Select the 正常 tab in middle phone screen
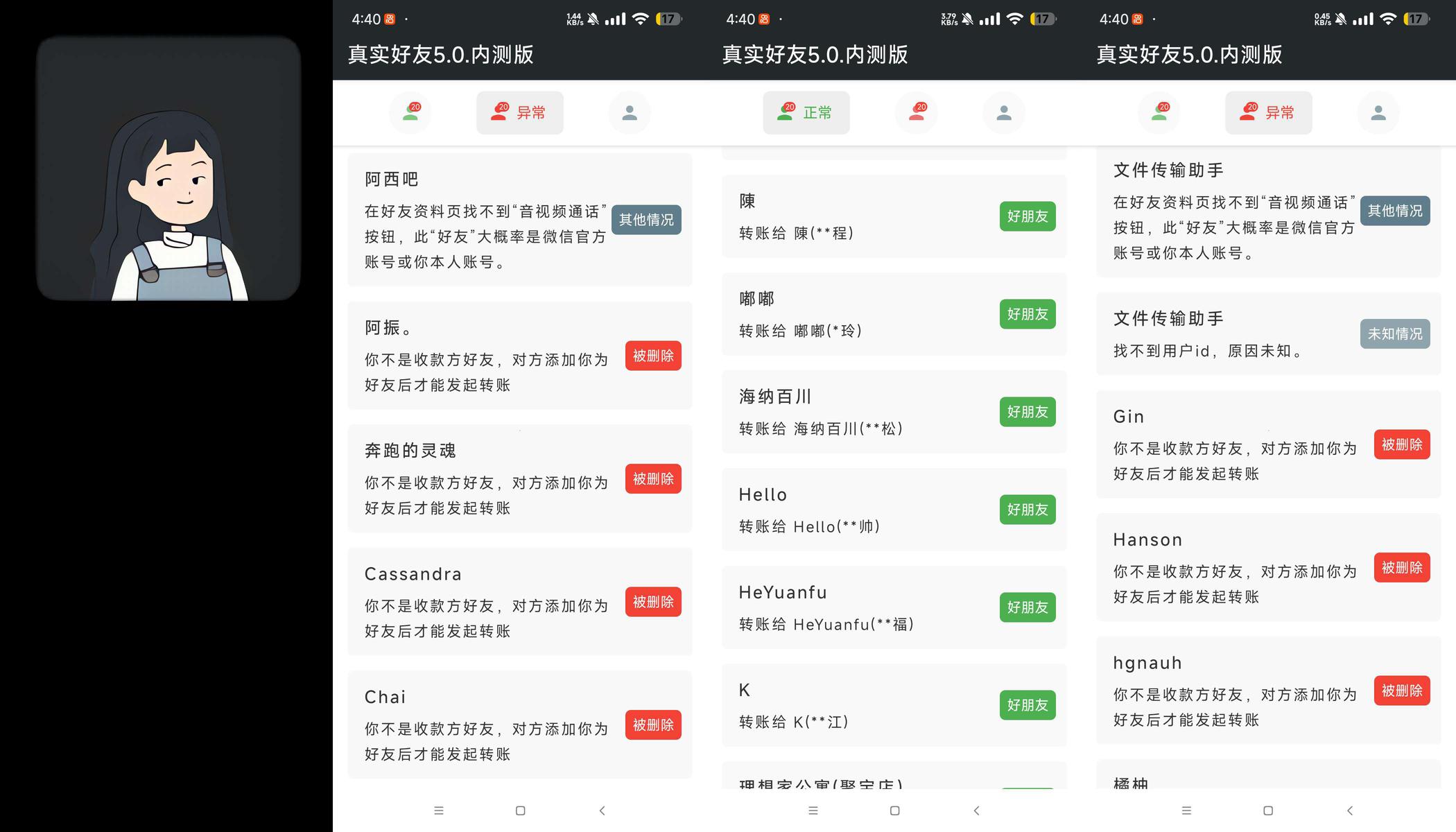The image size is (1456, 832). pyautogui.click(x=806, y=112)
